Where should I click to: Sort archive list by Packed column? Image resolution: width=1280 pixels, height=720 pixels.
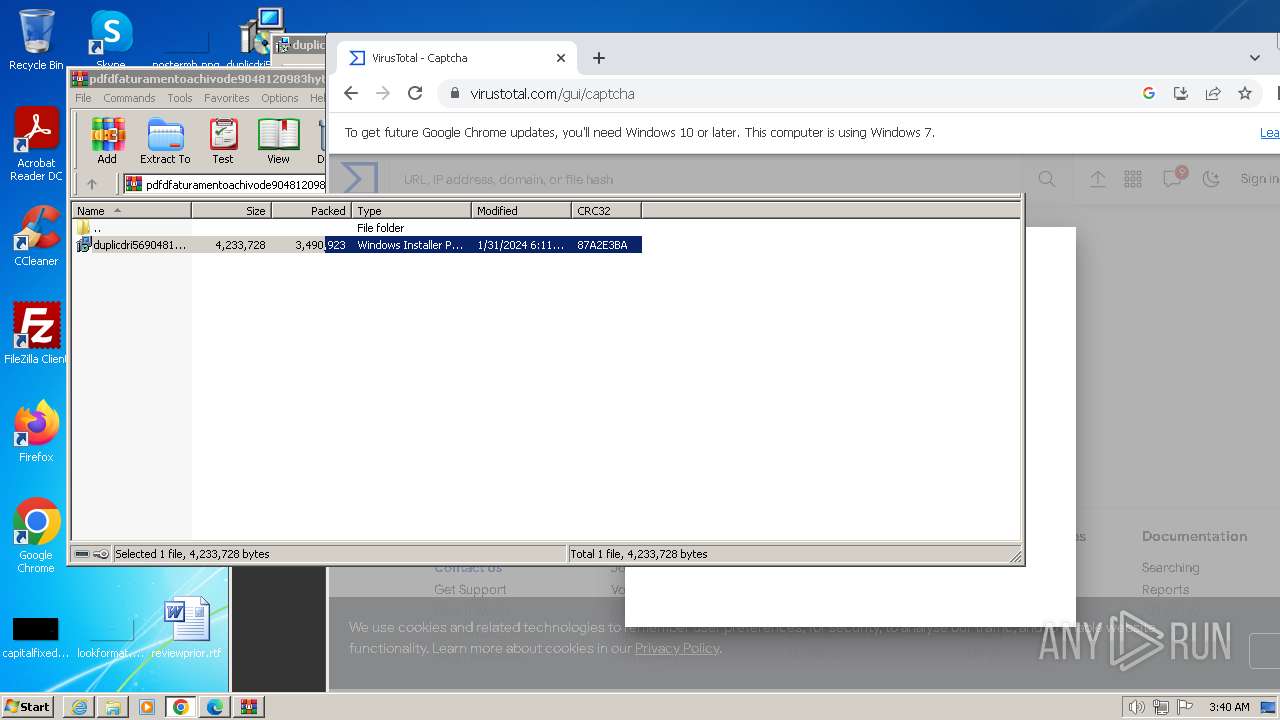click(x=311, y=211)
